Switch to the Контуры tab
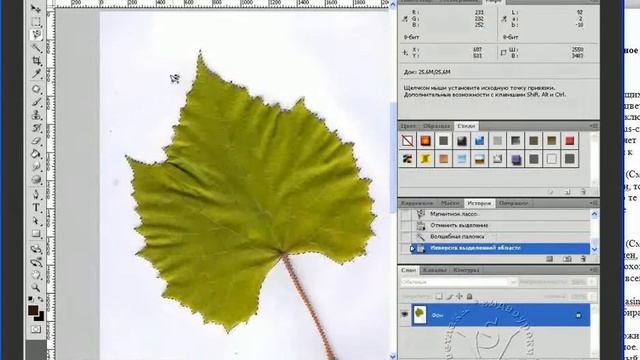Image resolution: width=640 pixels, height=360 pixels. click(466, 270)
